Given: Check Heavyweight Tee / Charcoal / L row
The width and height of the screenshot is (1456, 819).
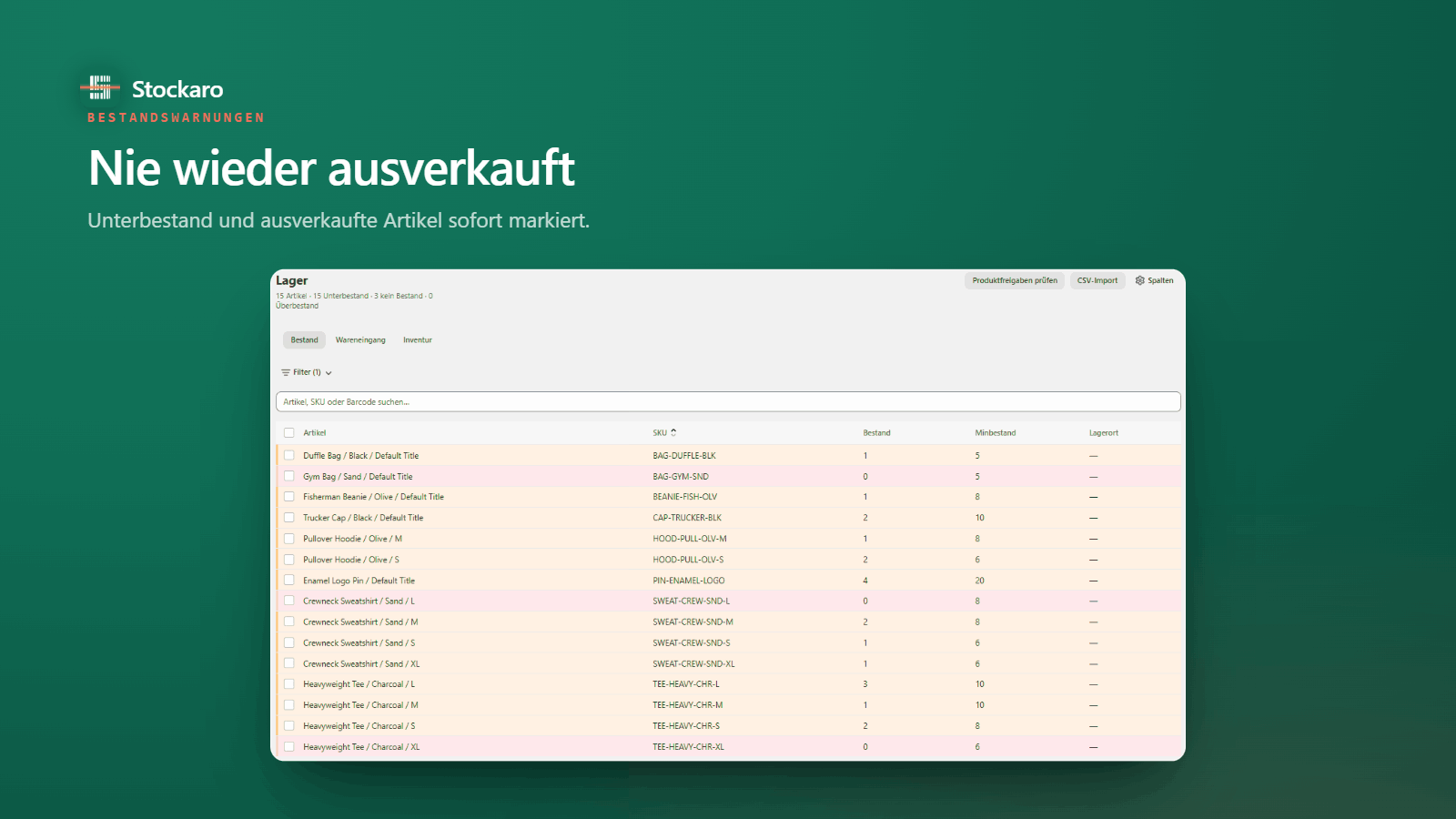Looking at the screenshot, I should [289, 684].
